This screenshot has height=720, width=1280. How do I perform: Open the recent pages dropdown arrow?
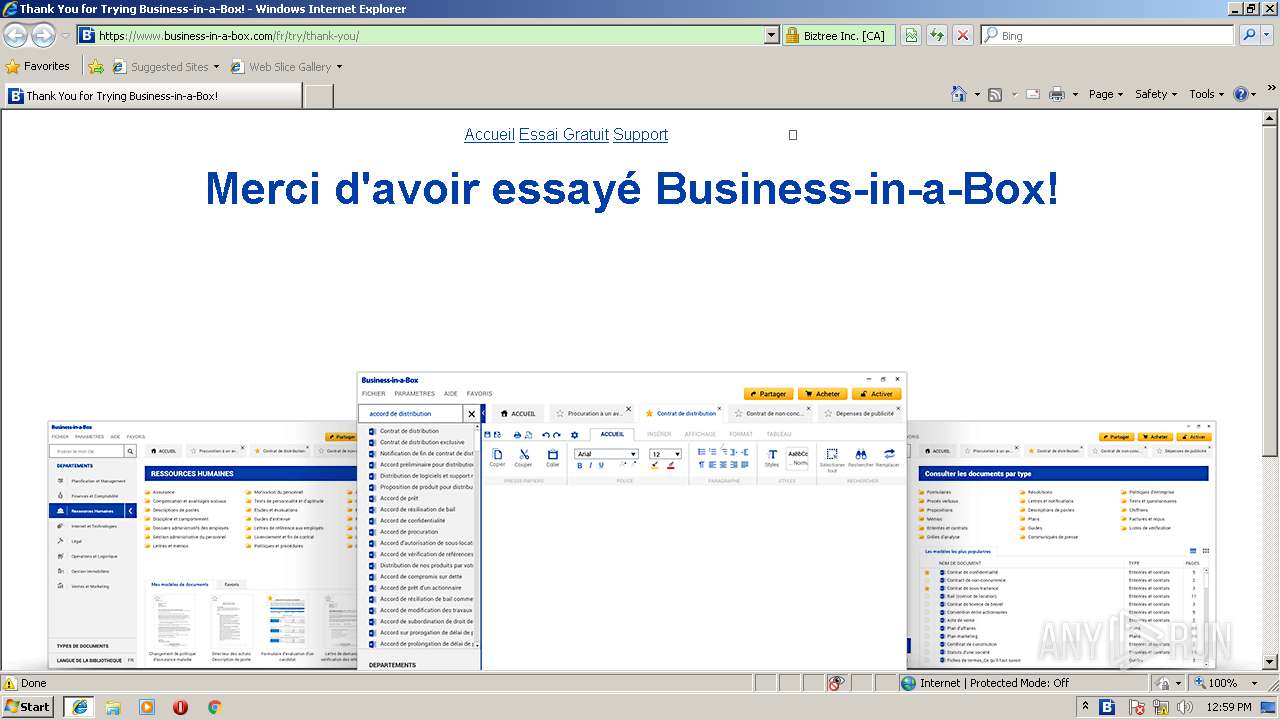(x=65, y=35)
